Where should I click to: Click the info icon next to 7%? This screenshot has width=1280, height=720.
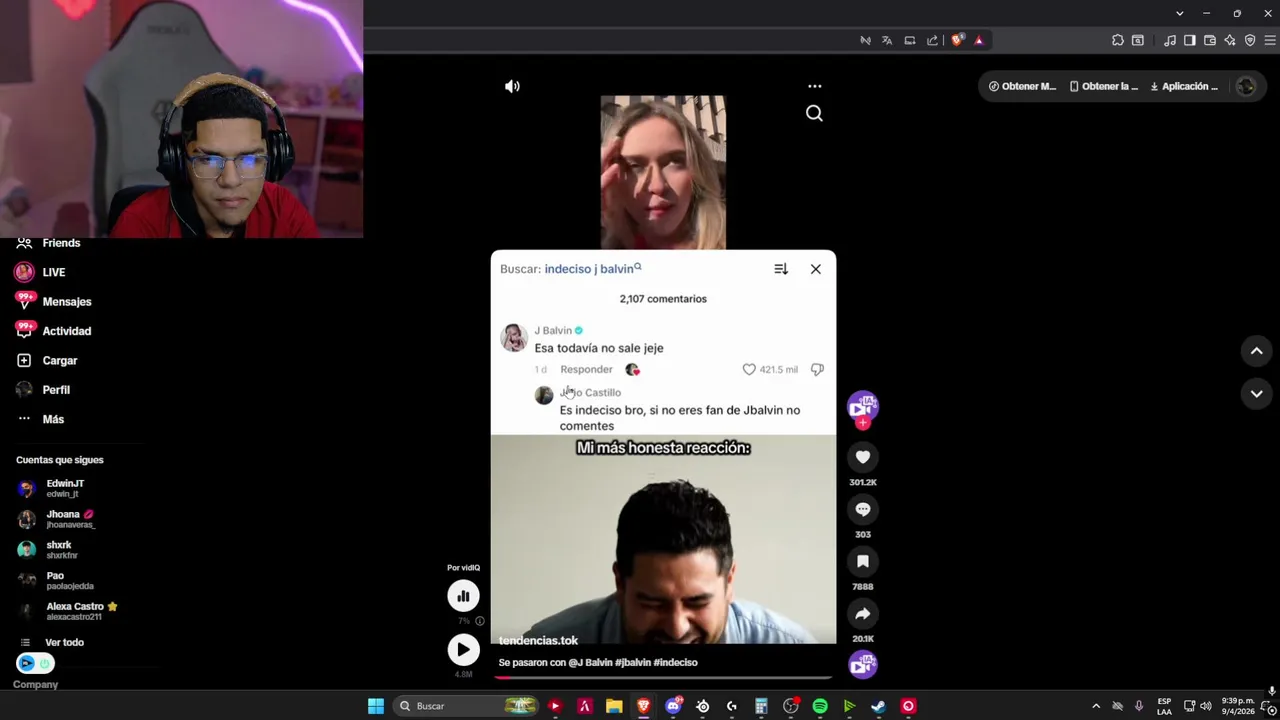[x=480, y=621]
